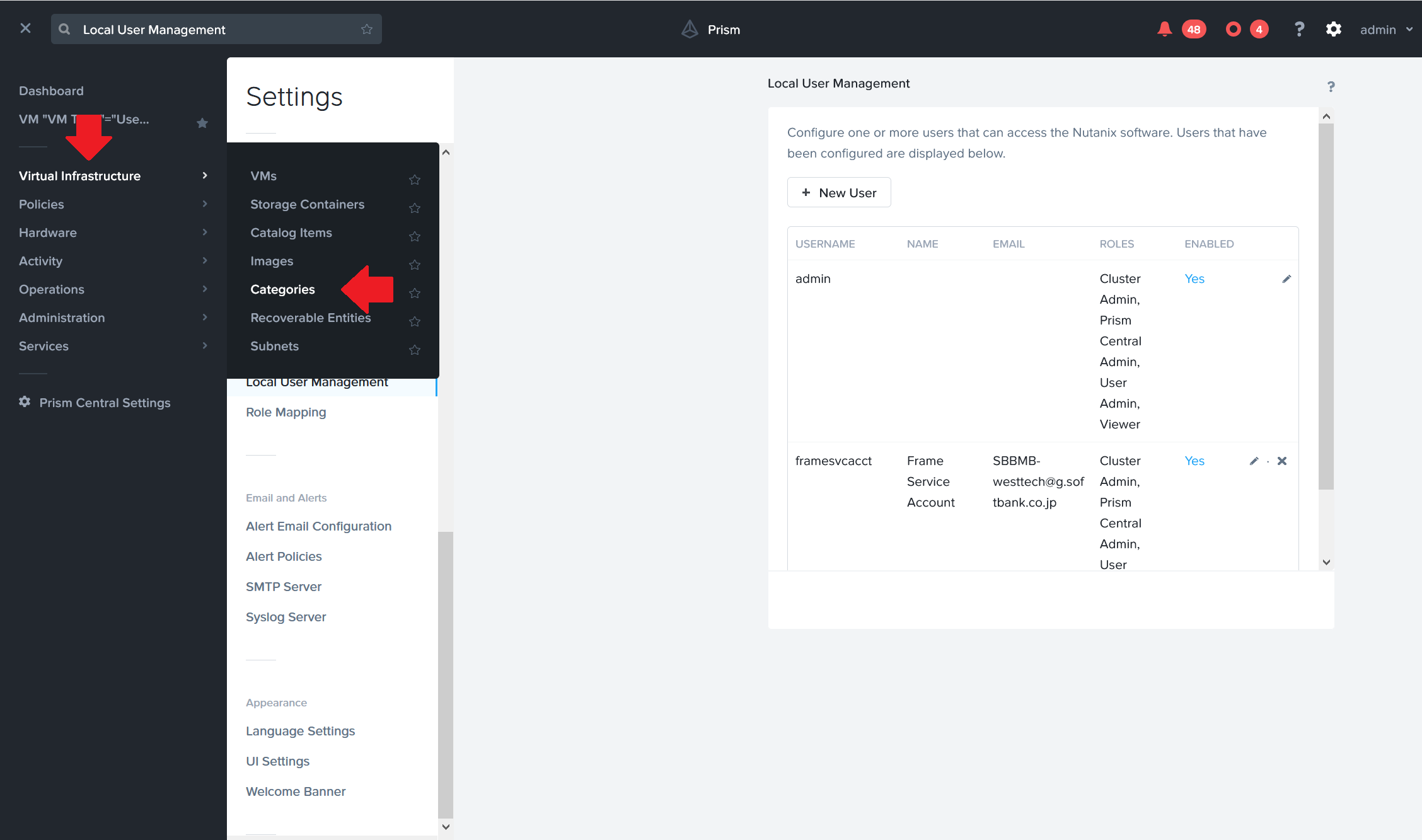
Task: Open Local User Management help icon
Action: [x=1331, y=86]
